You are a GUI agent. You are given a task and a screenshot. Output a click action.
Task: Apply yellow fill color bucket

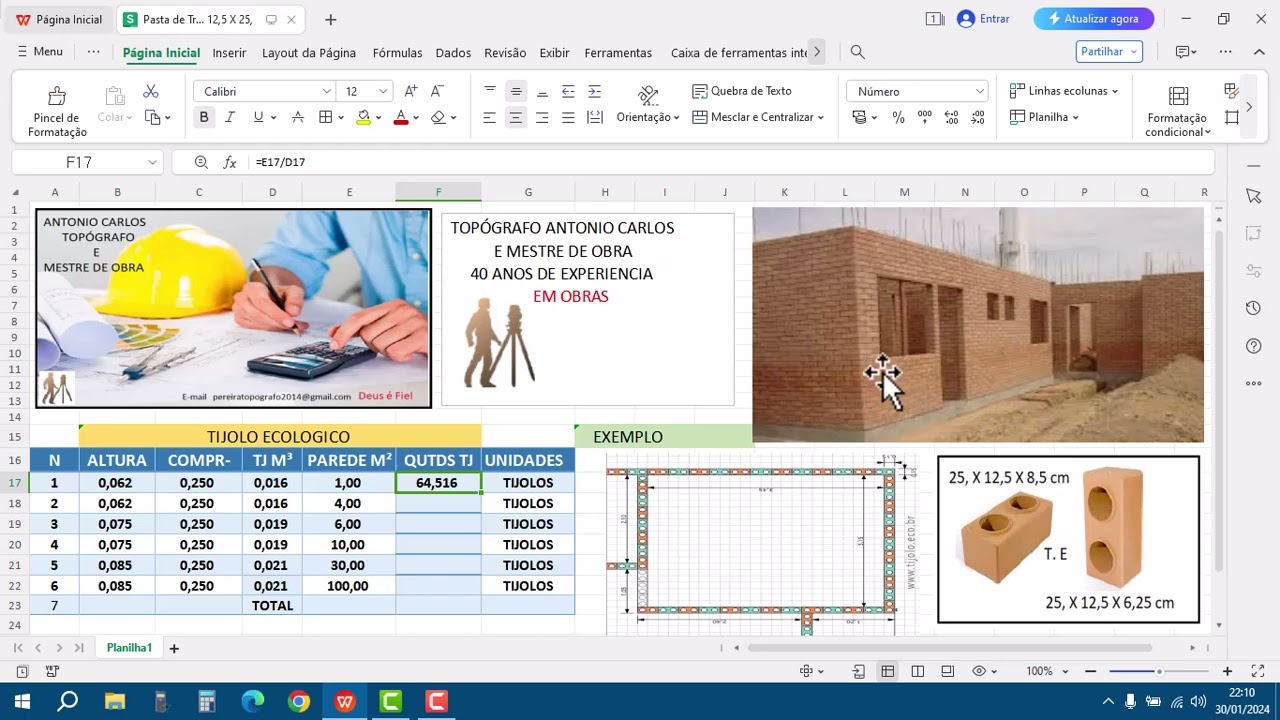[x=364, y=117]
